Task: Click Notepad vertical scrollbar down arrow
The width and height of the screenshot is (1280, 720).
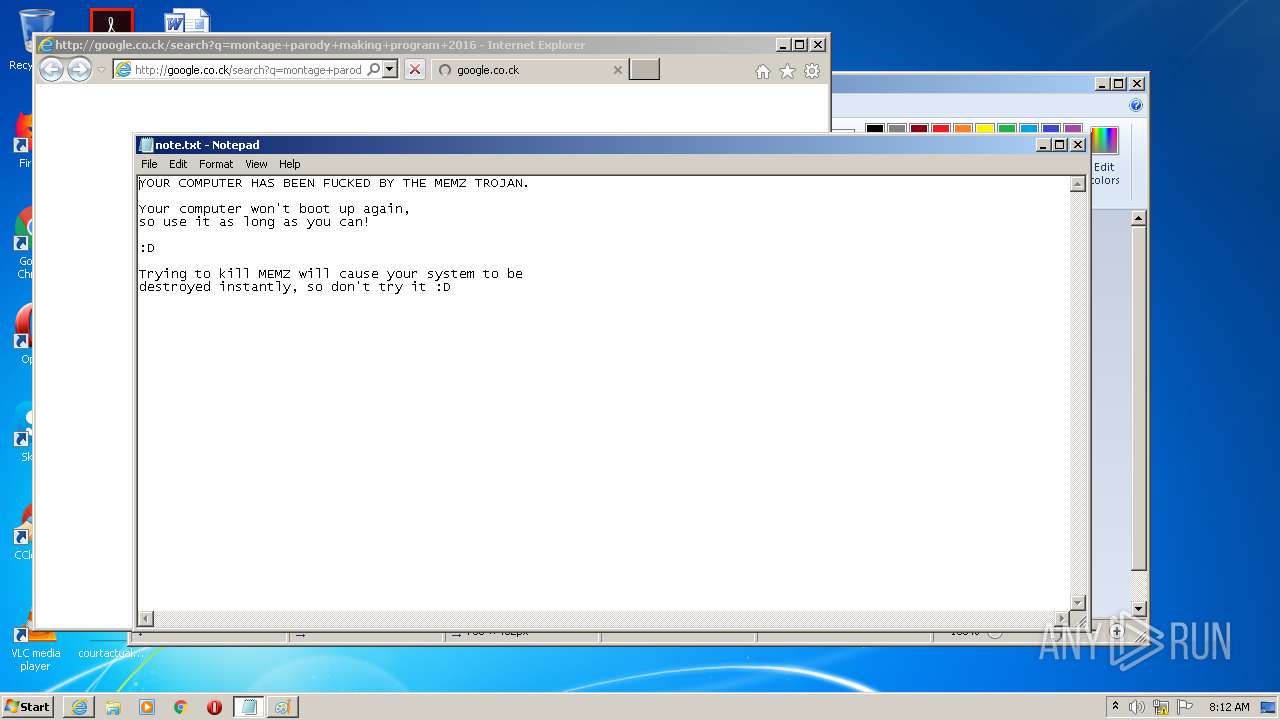Action: click(1078, 603)
